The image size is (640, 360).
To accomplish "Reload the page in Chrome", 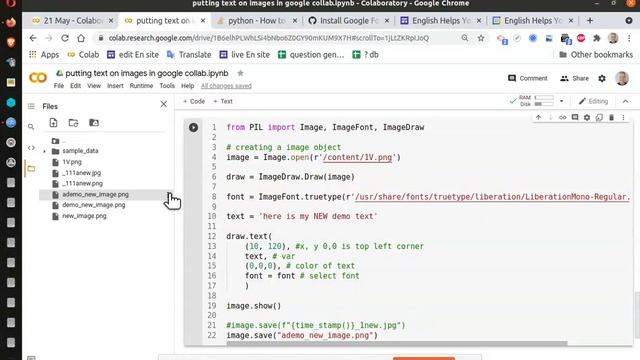I will tap(65, 38).
